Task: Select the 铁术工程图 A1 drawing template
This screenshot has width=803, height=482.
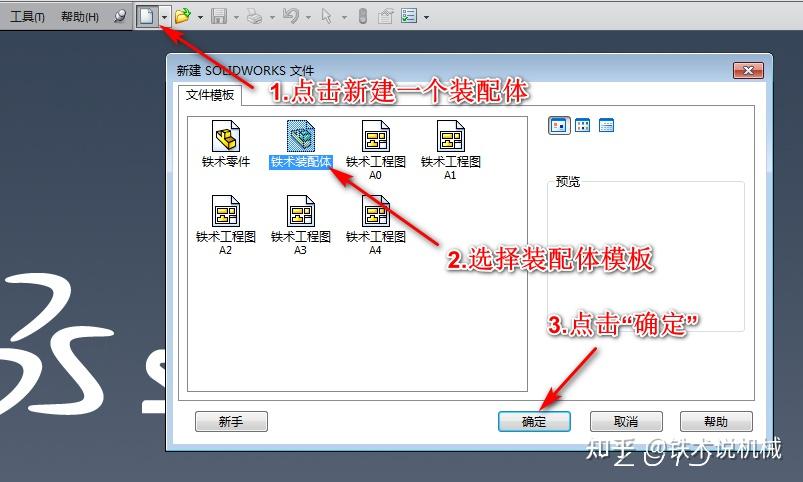Action: tap(450, 150)
